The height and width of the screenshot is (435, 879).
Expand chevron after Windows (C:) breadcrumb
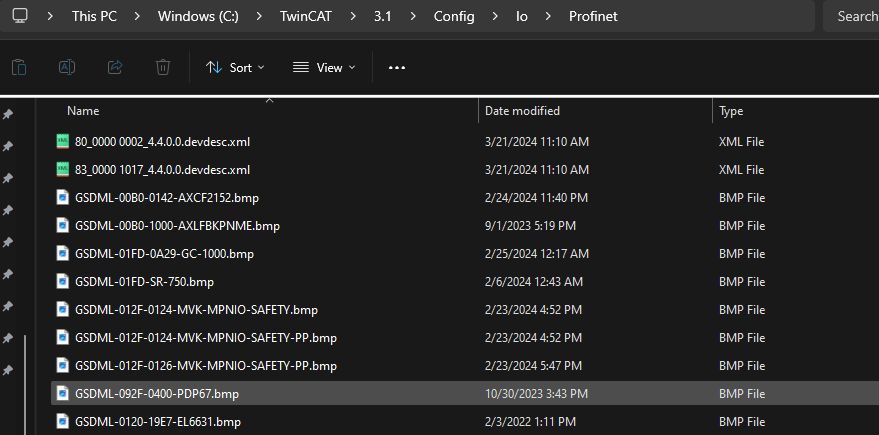(x=259, y=16)
